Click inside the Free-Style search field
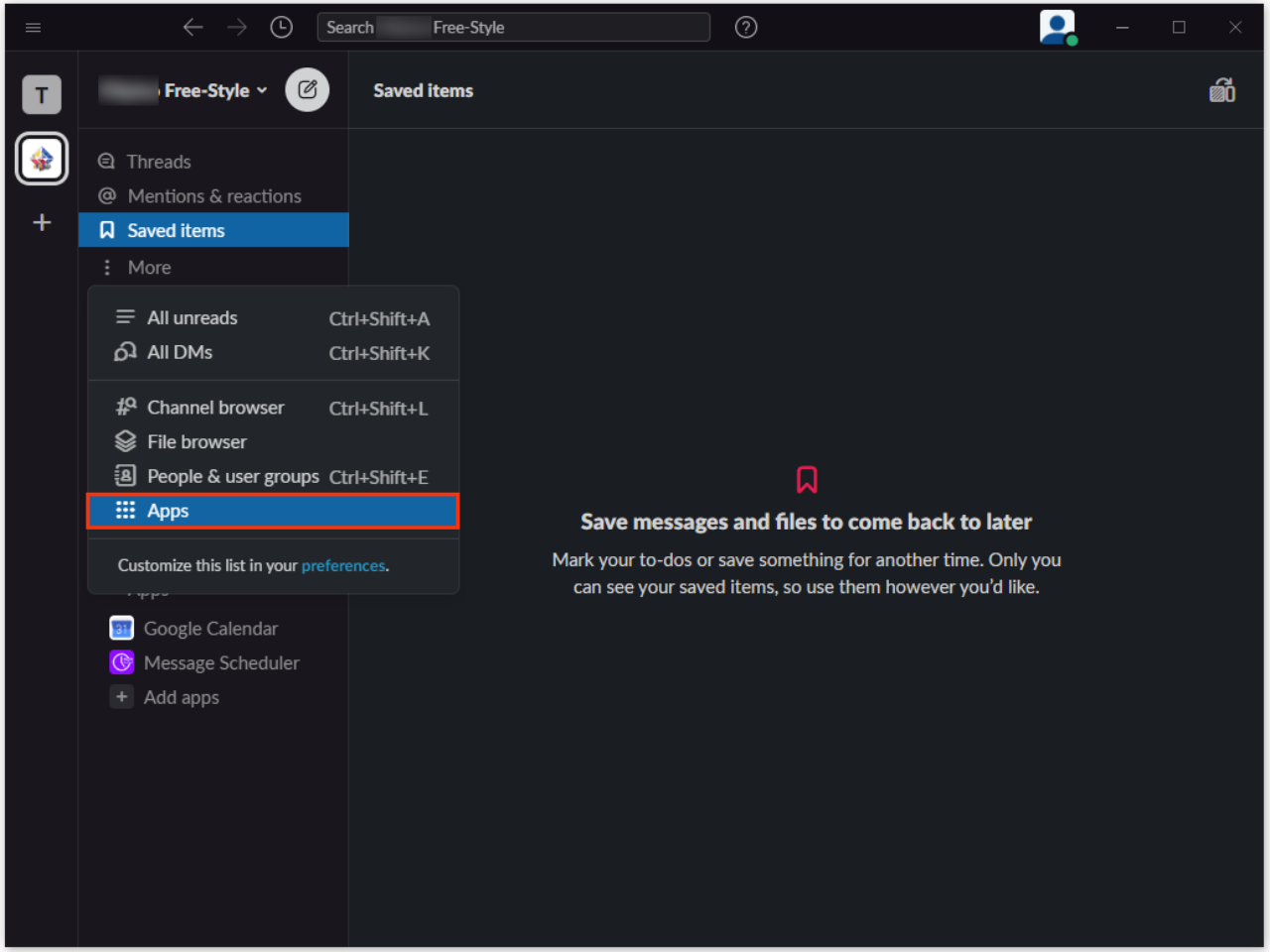This screenshot has width=1270, height=952. click(513, 27)
